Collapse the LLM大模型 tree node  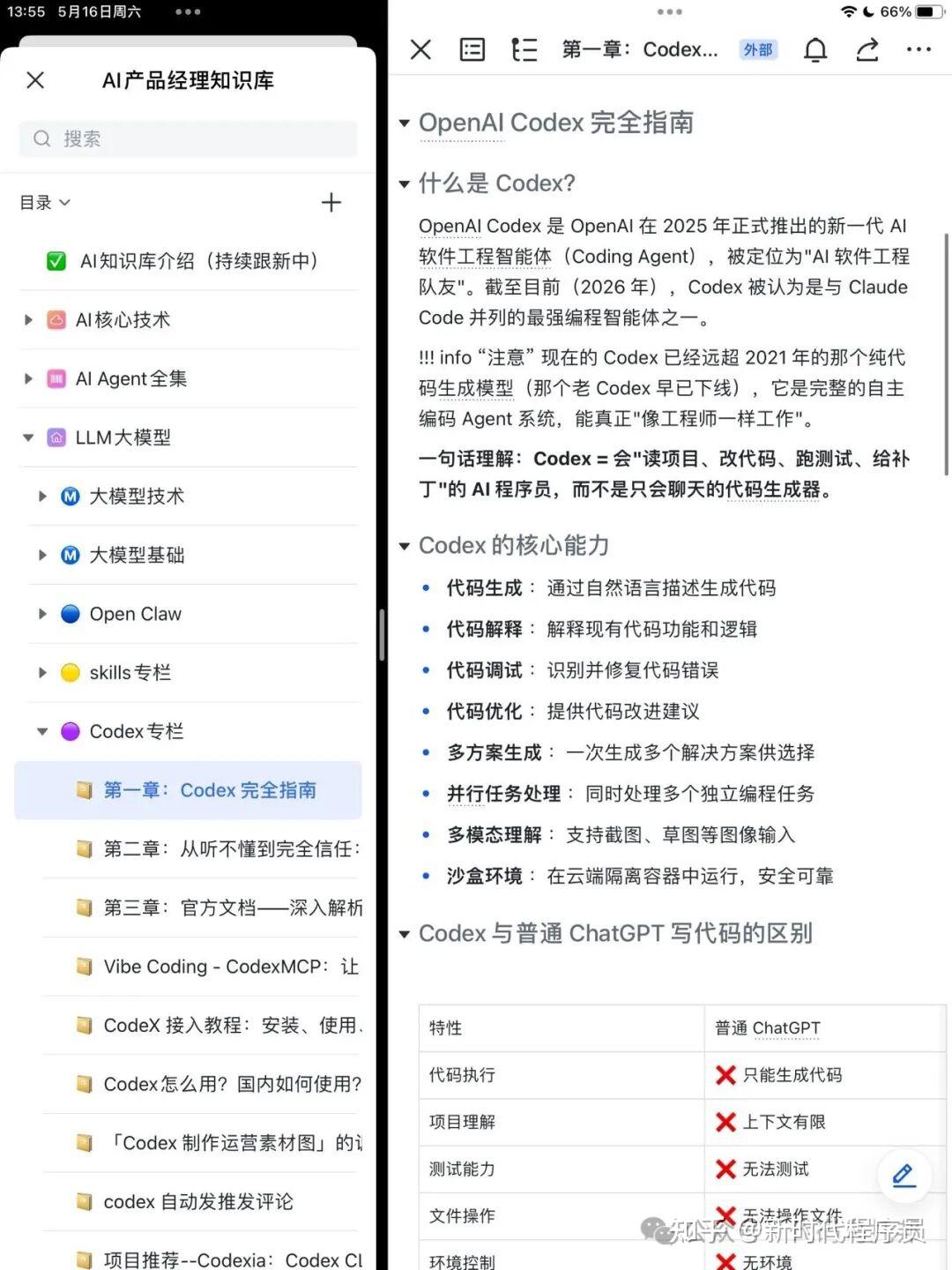[28, 437]
